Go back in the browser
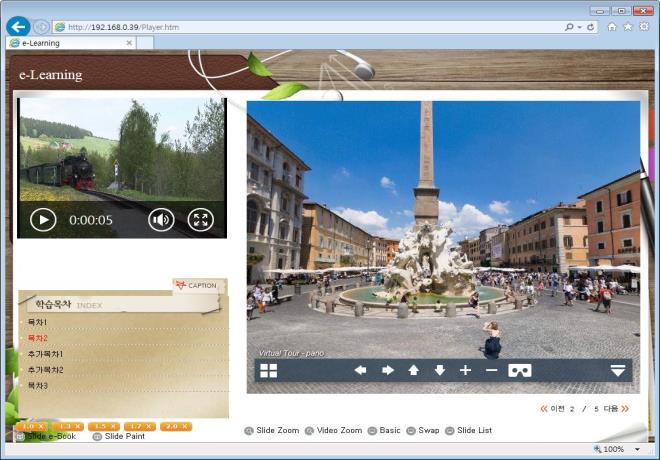Viewport: 660px width, 460px height. (x=18, y=27)
